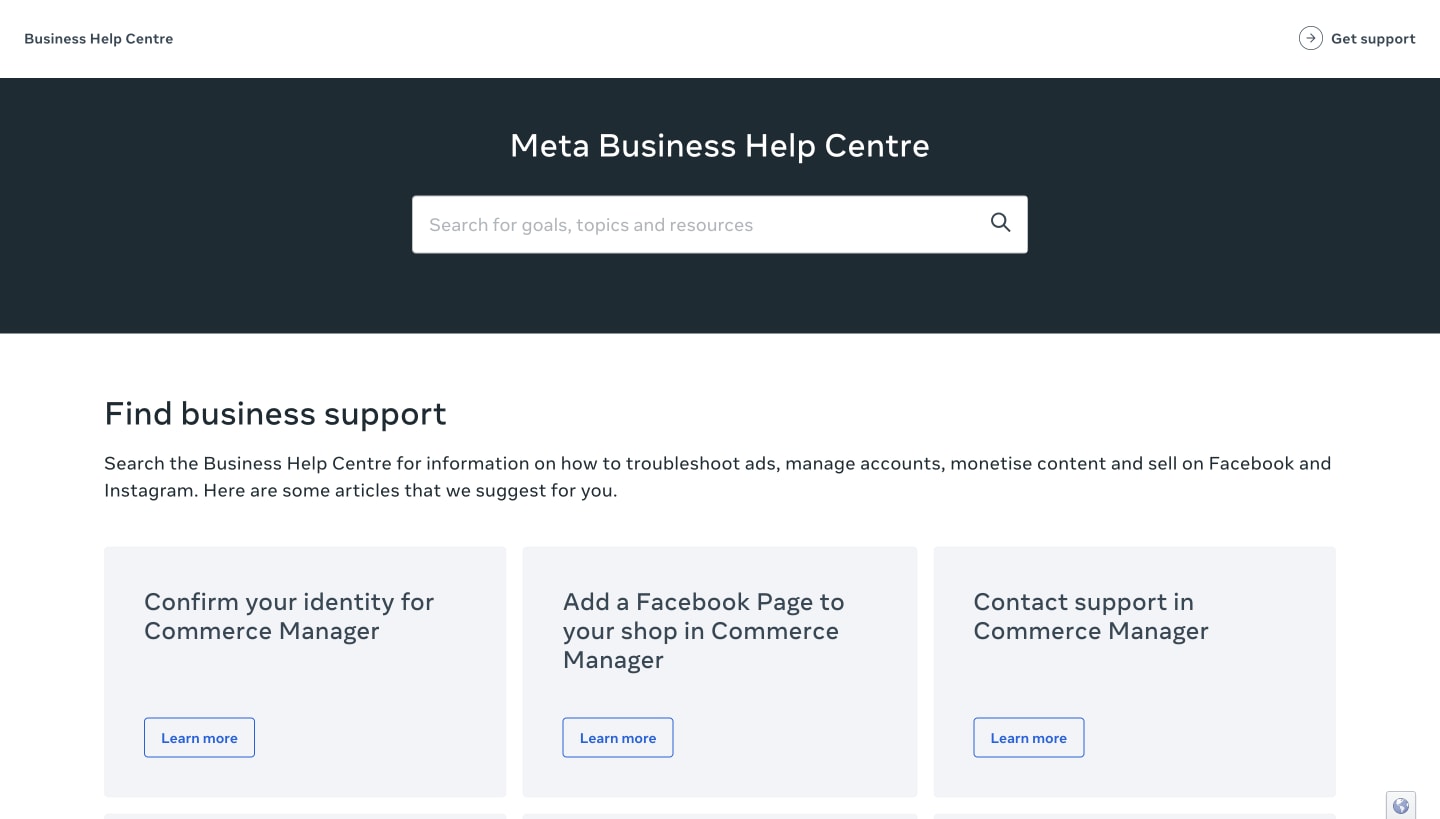Open the language settings via the globe button
The image size is (1440, 819).
click(x=1400, y=805)
